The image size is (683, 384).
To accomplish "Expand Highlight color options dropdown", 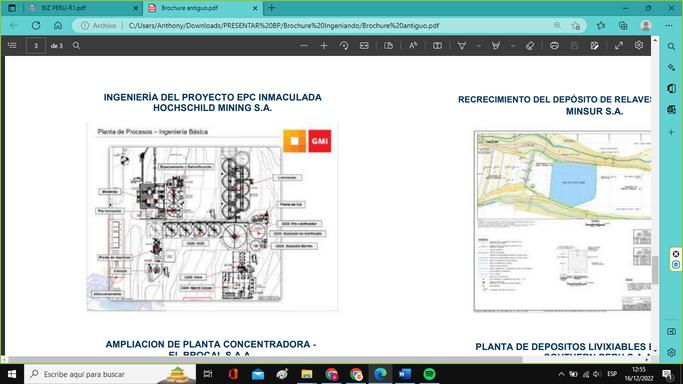I will click(513, 46).
